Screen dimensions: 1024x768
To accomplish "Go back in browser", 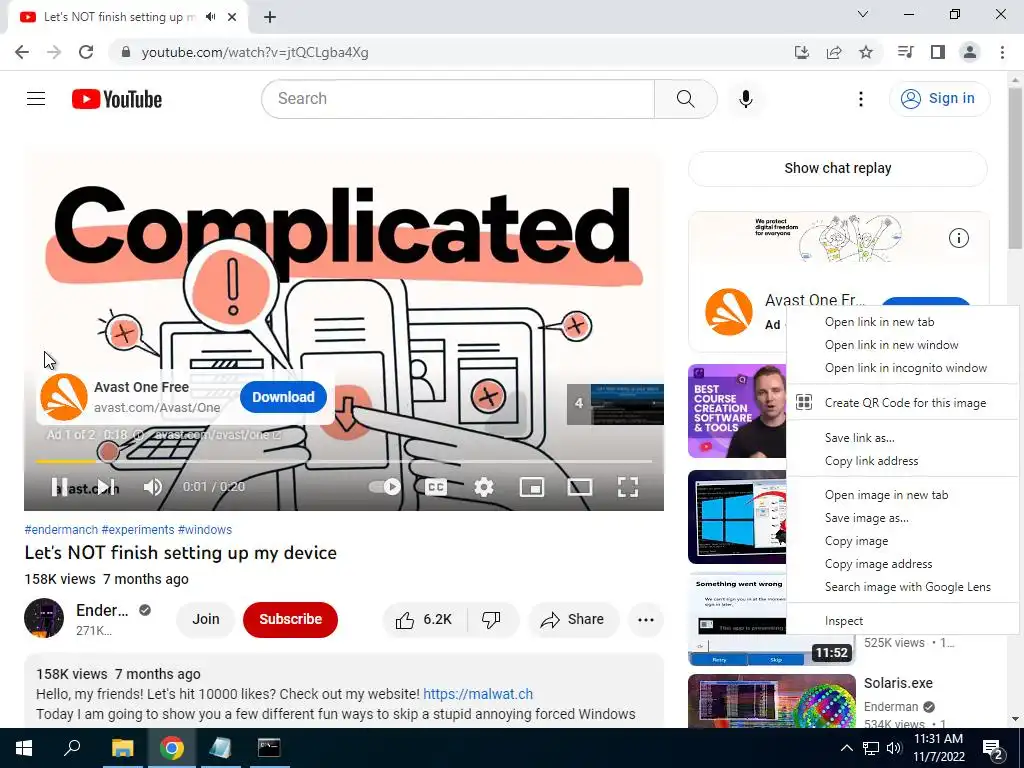I will pyautogui.click(x=22, y=52).
